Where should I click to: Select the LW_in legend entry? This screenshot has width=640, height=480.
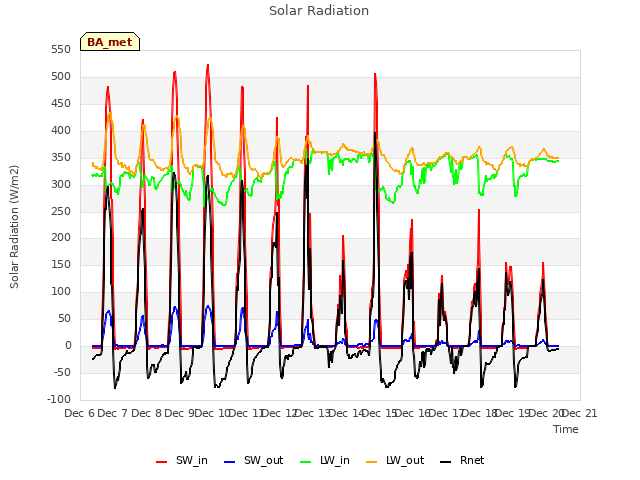pyautogui.click(x=325, y=460)
